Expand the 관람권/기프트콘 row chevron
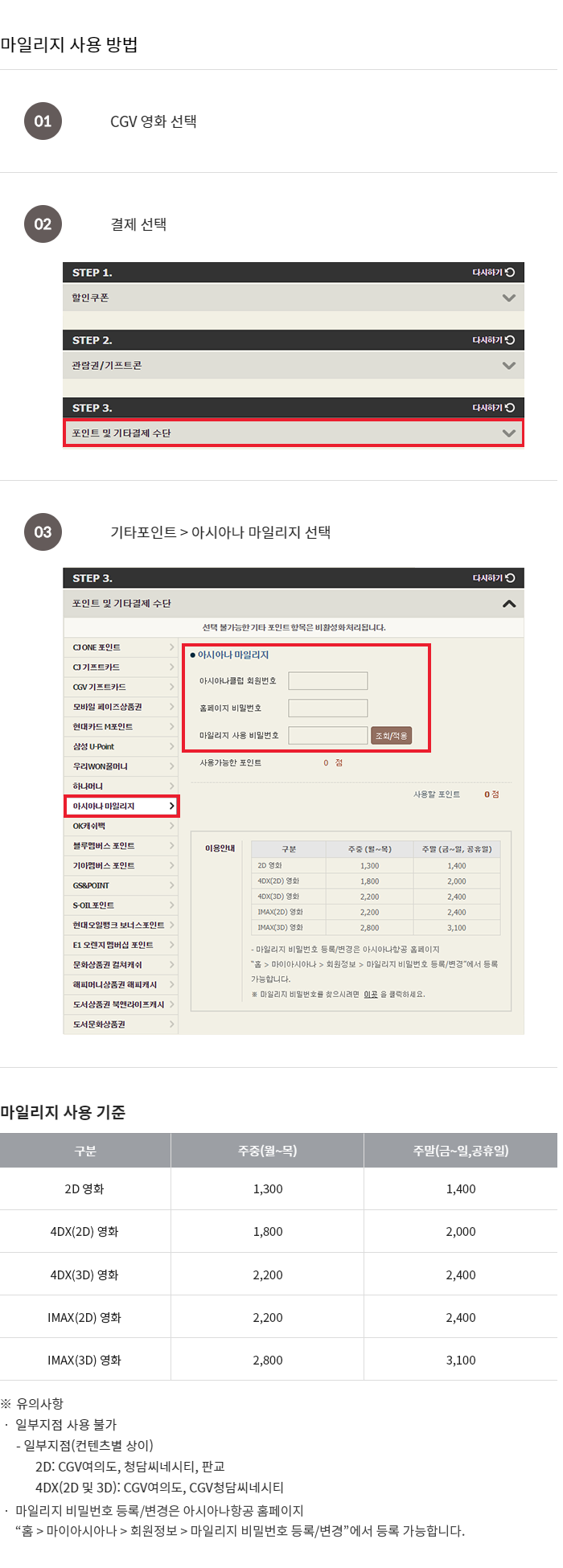 [x=508, y=365]
